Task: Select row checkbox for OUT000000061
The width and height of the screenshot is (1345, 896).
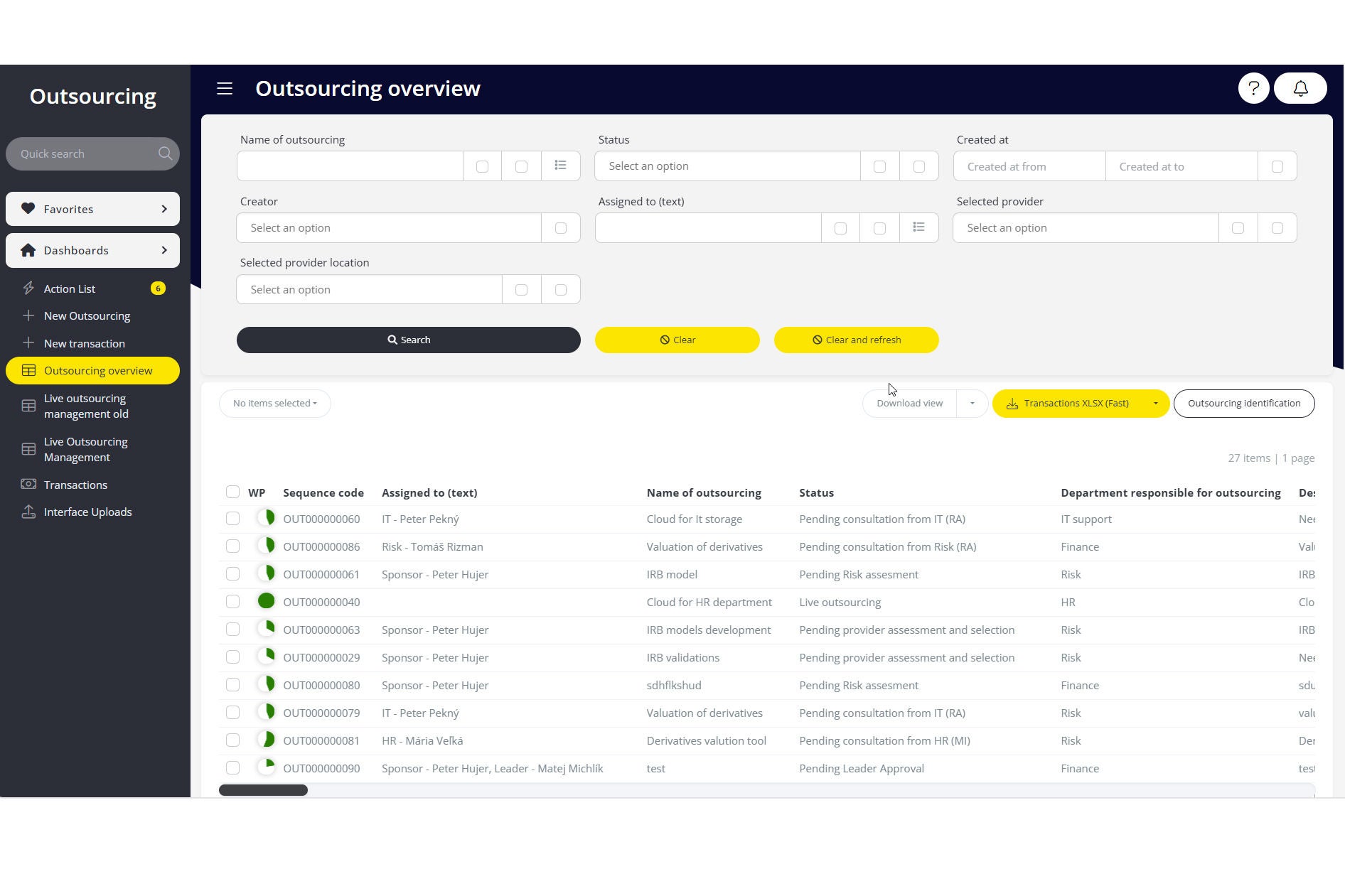Action: [232, 573]
